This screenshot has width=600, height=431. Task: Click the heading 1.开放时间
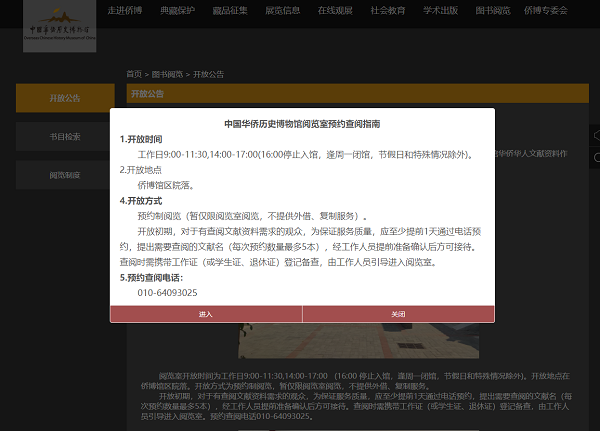(x=141, y=139)
